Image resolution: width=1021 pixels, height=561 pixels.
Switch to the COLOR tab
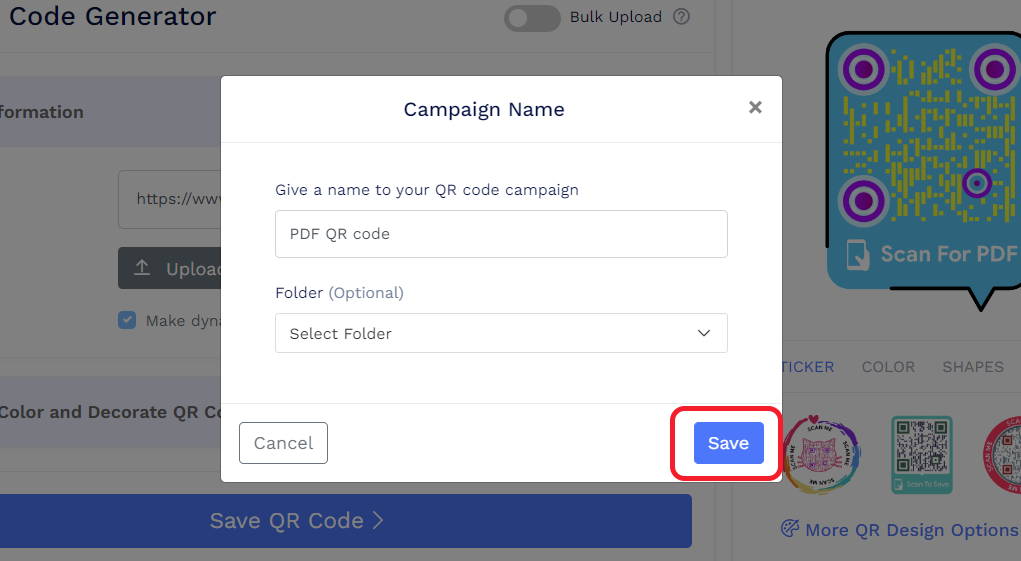point(888,367)
